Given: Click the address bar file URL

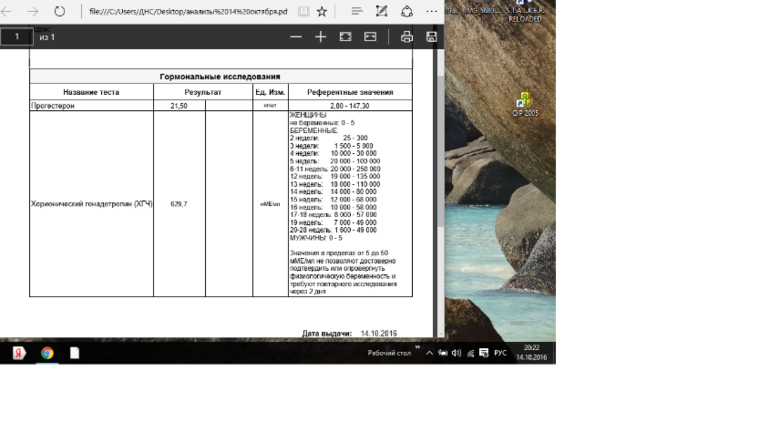Looking at the screenshot, I should pyautogui.click(x=180, y=11).
